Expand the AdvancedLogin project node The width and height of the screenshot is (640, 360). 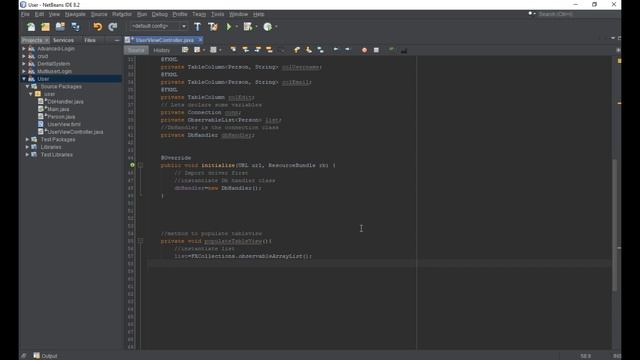pos(24,49)
